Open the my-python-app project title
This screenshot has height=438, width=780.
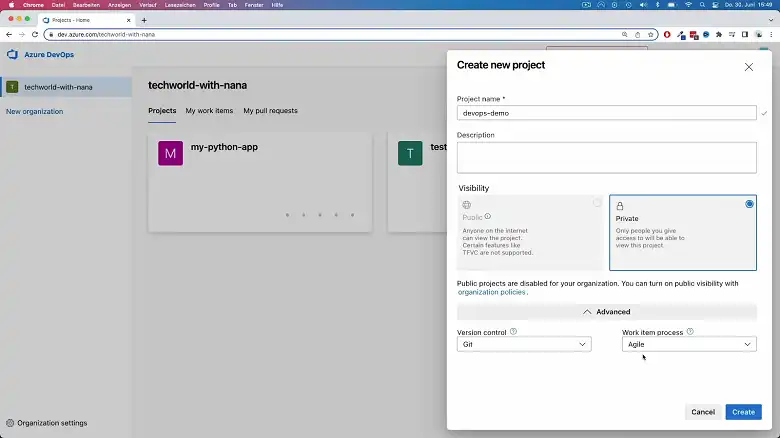pos(224,147)
